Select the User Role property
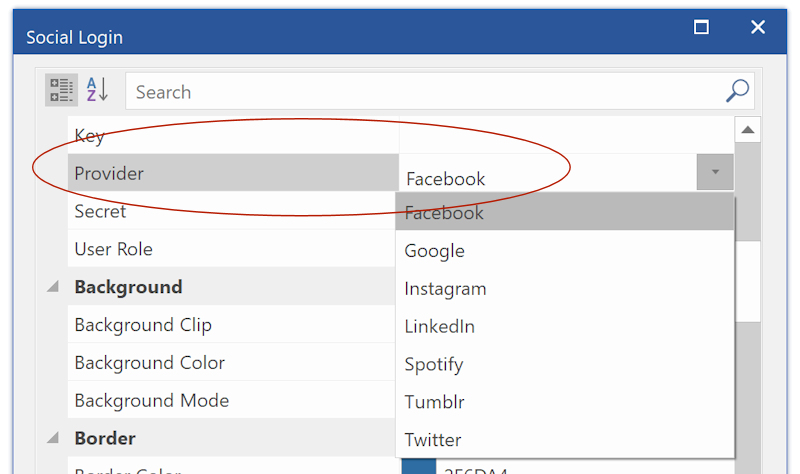Viewport: 800px width, 474px height. click(232, 248)
